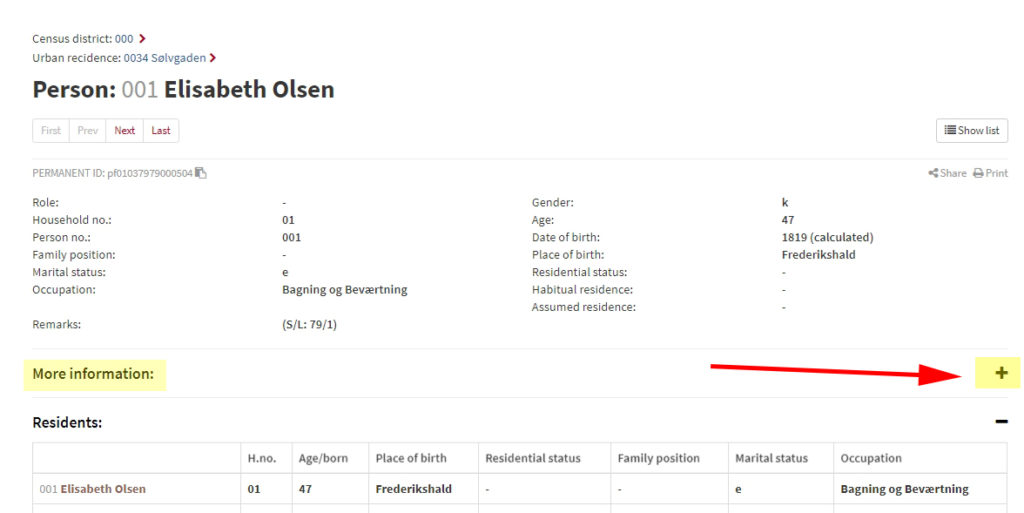Collapse the Residents section with the minus icon

pos(1001,422)
